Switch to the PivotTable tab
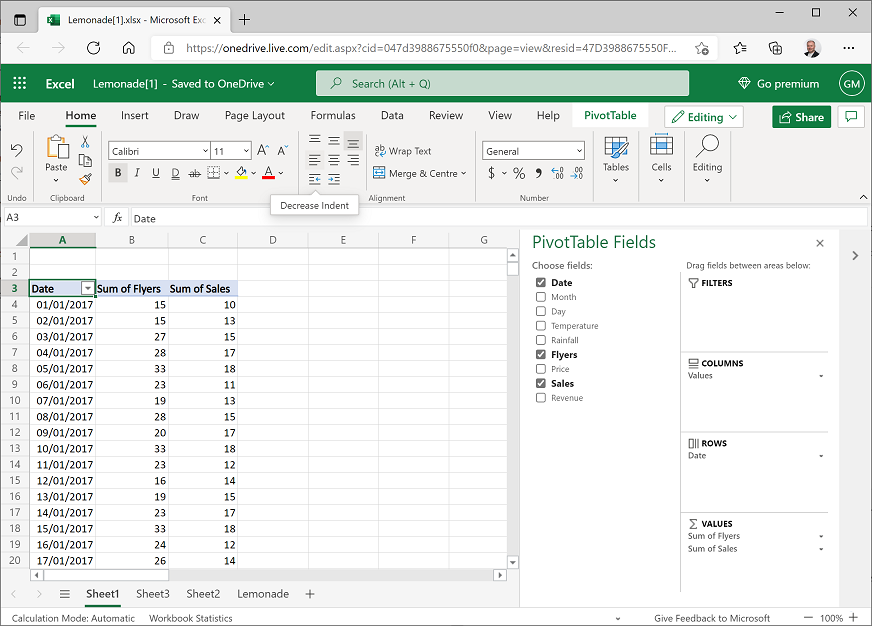872x626 pixels. (x=610, y=115)
